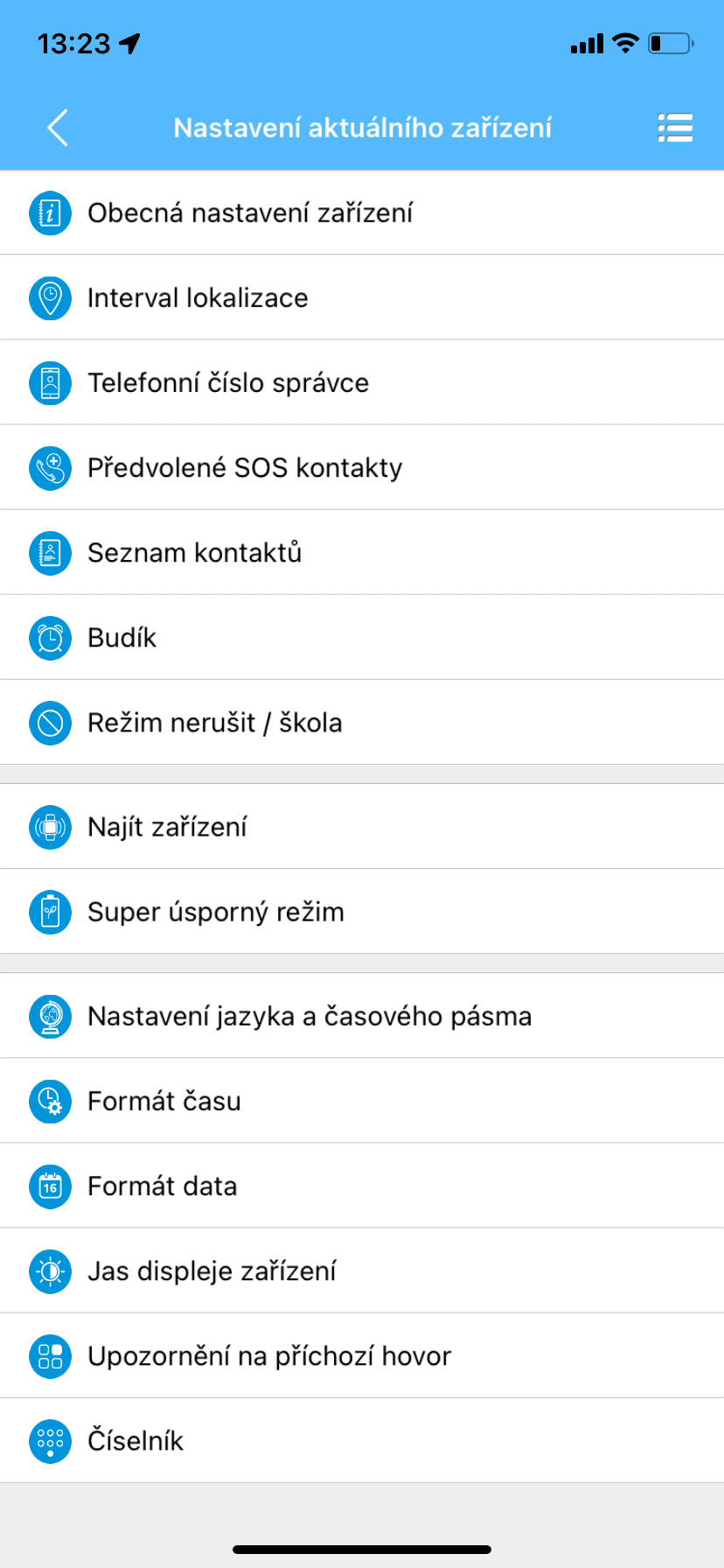Tap the info icon for Obecná nastavení

50,213
